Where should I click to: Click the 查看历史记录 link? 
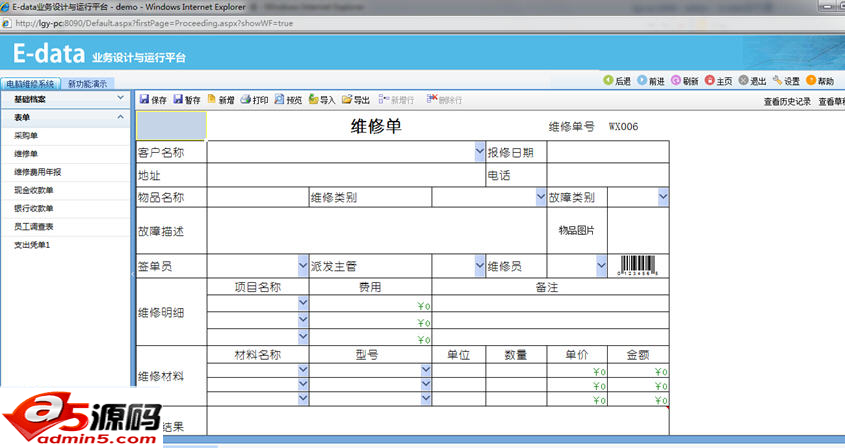click(x=787, y=101)
